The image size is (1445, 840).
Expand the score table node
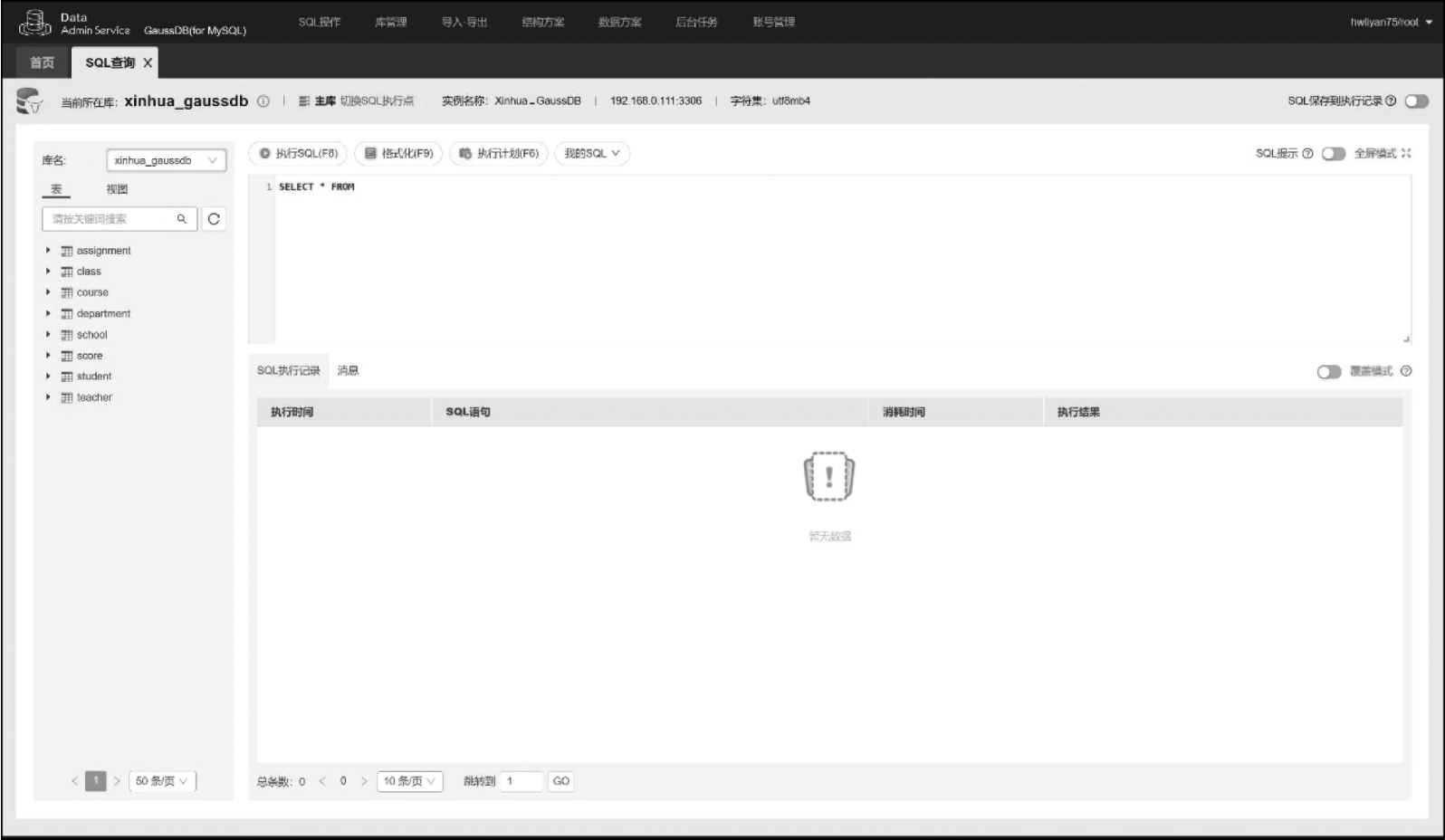(48, 355)
